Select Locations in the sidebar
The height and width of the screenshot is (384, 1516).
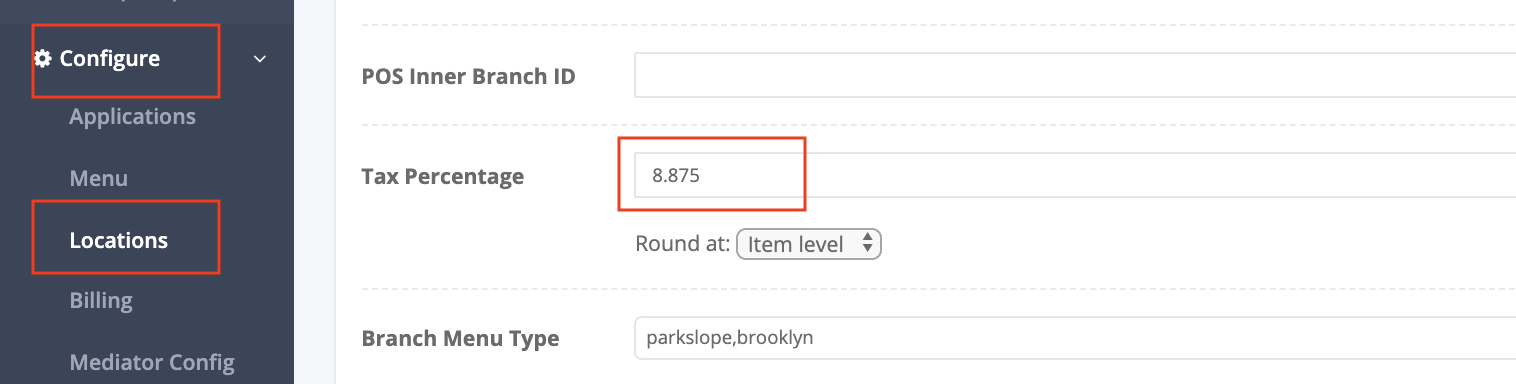click(119, 240)
